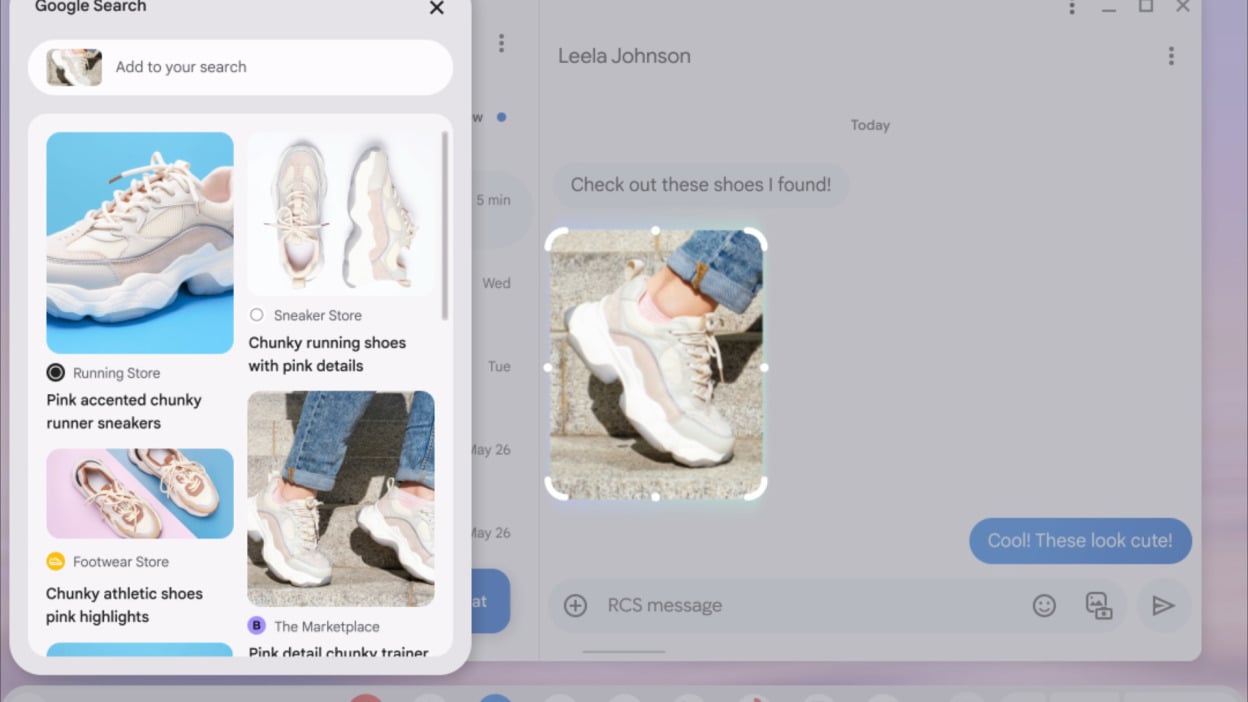
Task: Open the image gallery attach icon
Action: click(1099, 605)
